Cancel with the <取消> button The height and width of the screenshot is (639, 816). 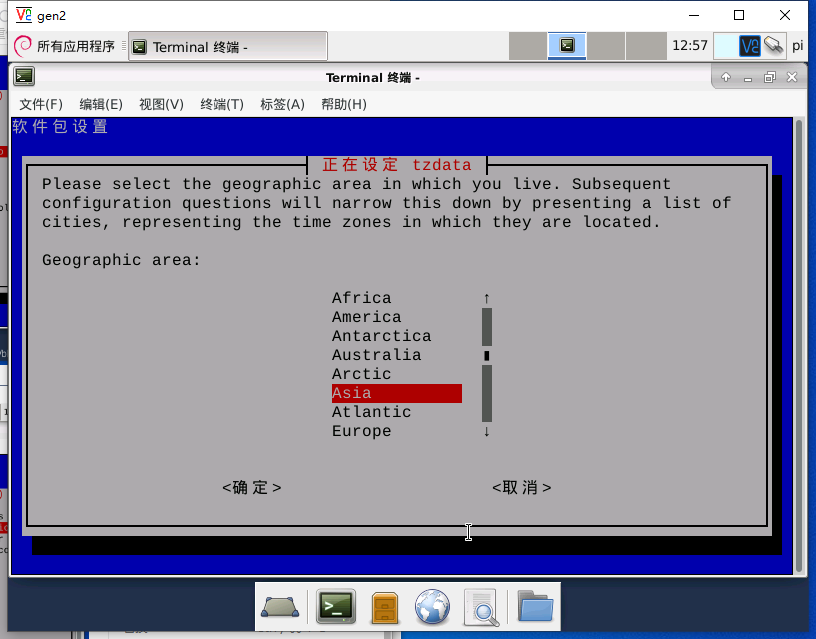click(x=521, y=488)
